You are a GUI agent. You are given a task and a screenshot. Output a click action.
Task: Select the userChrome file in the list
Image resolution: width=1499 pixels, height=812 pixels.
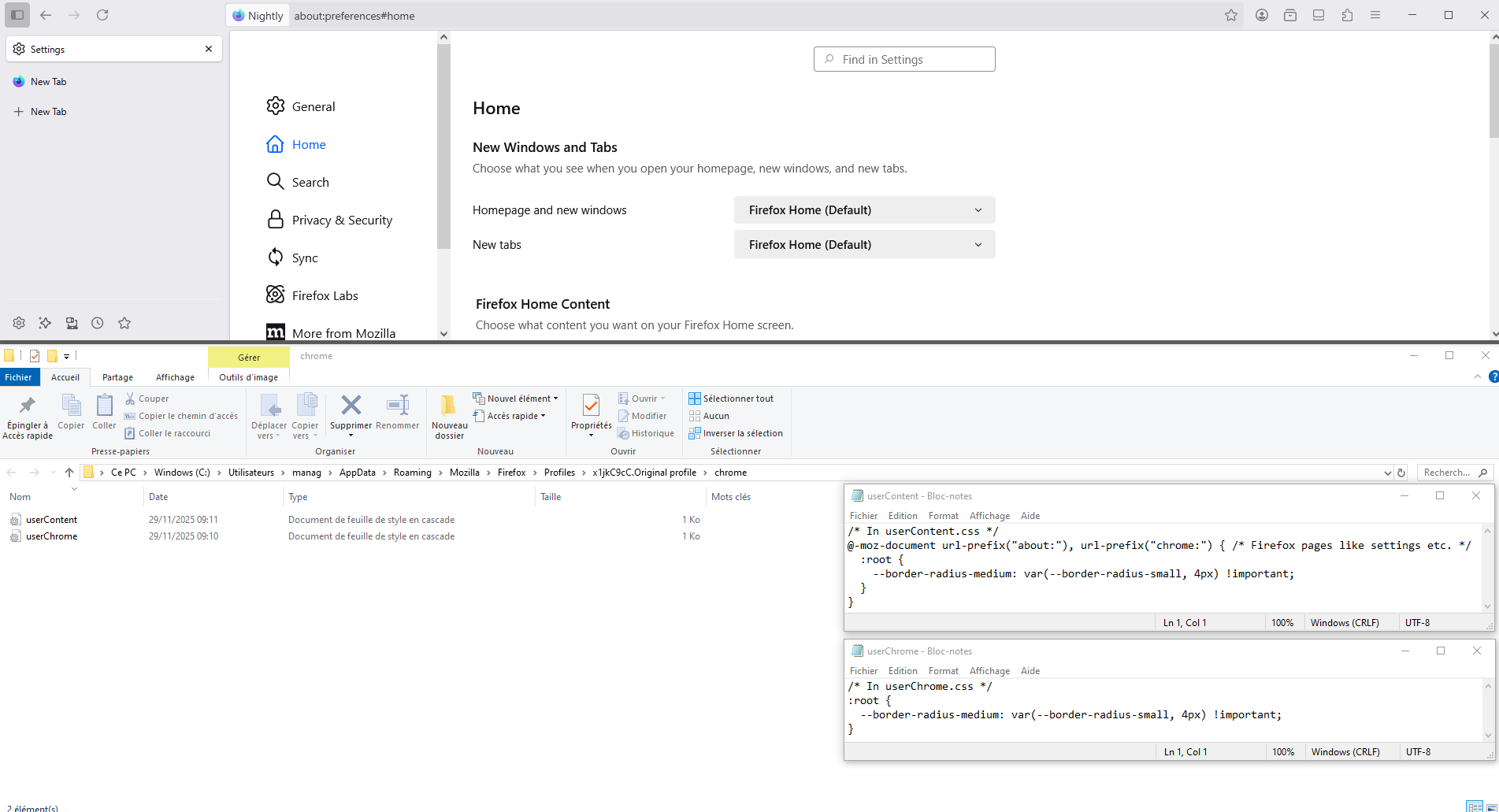click(x=51, y=536)
